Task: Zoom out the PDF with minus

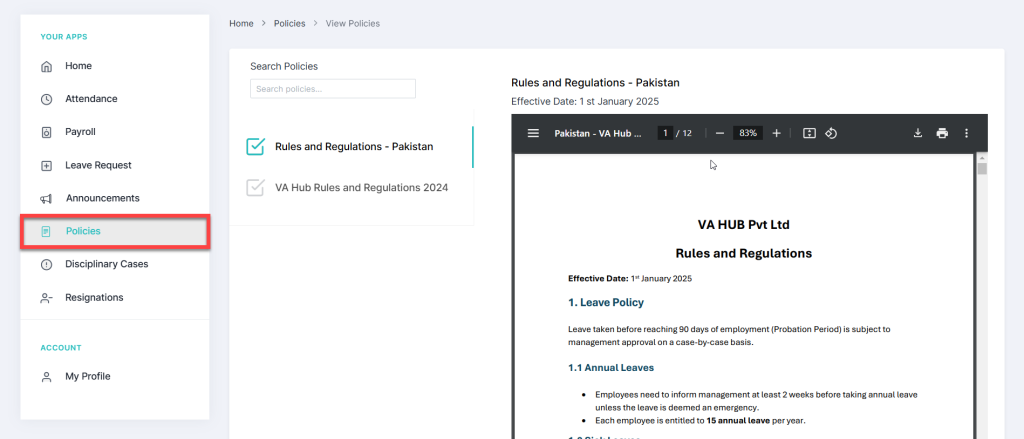Action: point(720,133)
